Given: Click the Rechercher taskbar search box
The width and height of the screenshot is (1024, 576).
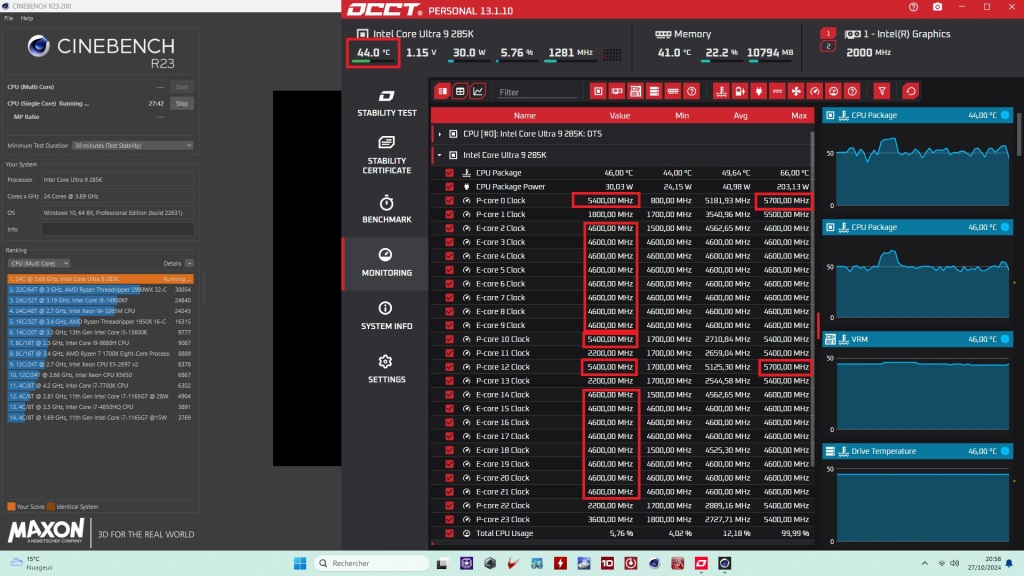Looking at the screenshot, I should point(372,563).
